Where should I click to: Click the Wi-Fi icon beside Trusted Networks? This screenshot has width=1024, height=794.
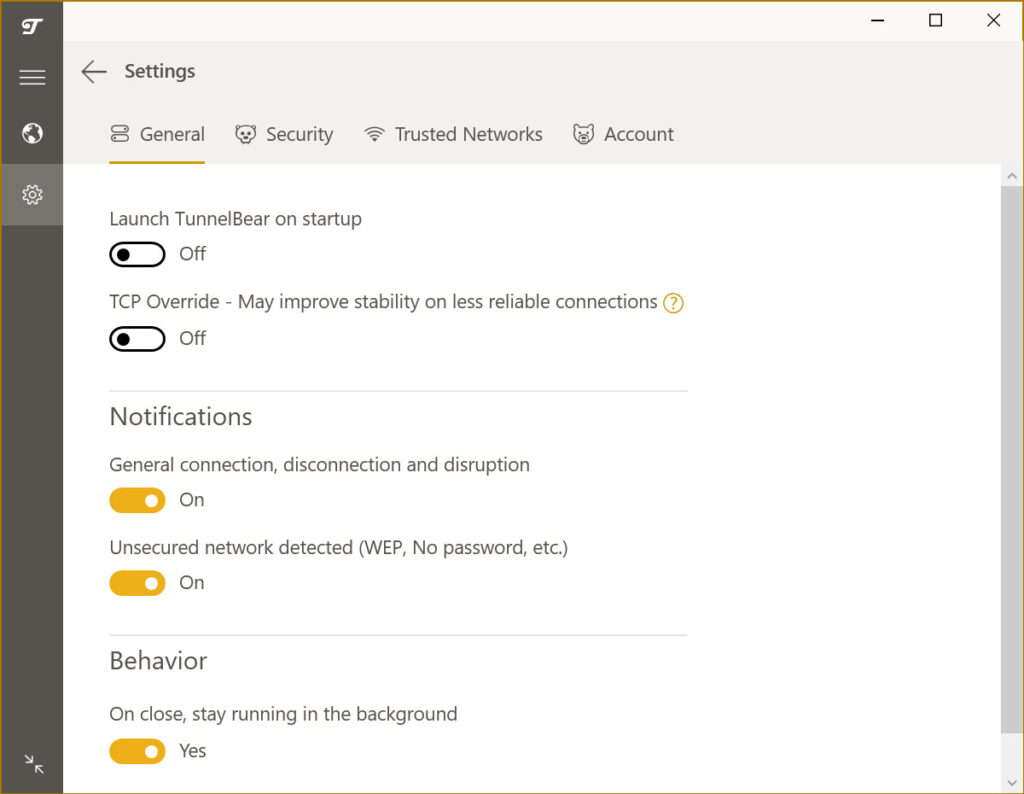(374, 135)
